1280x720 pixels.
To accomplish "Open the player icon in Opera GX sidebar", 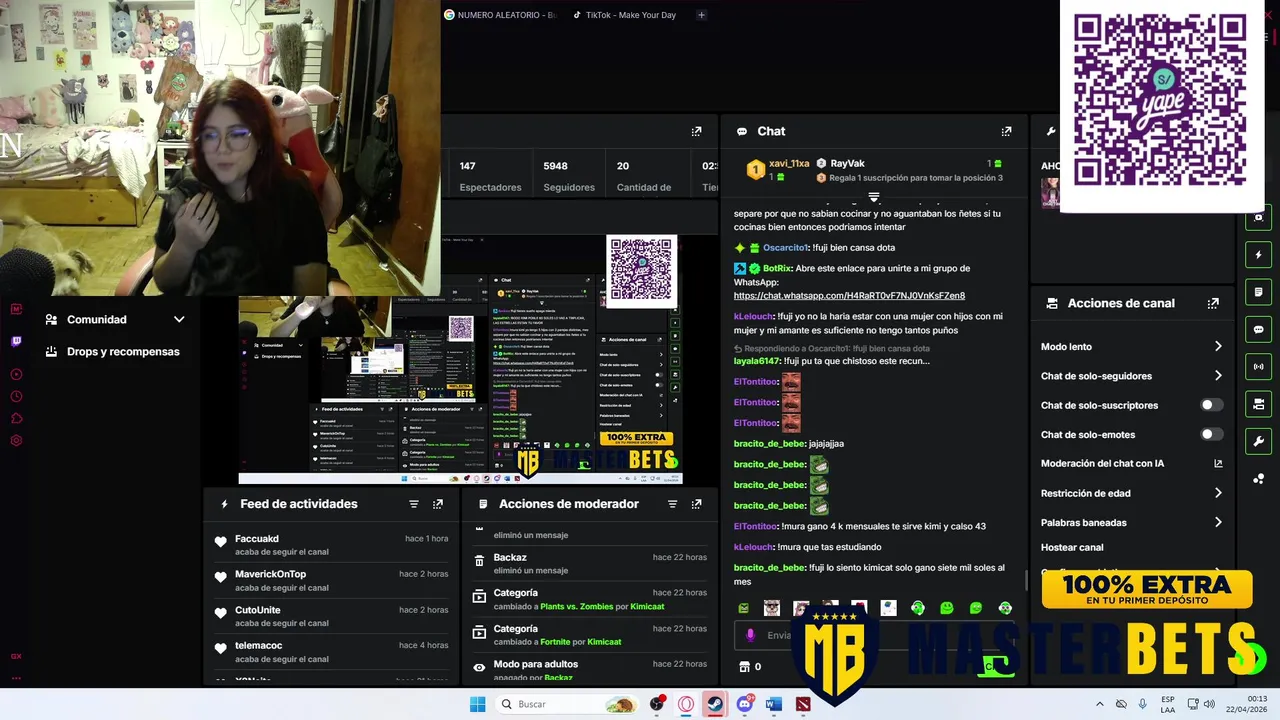I will 16,374.
